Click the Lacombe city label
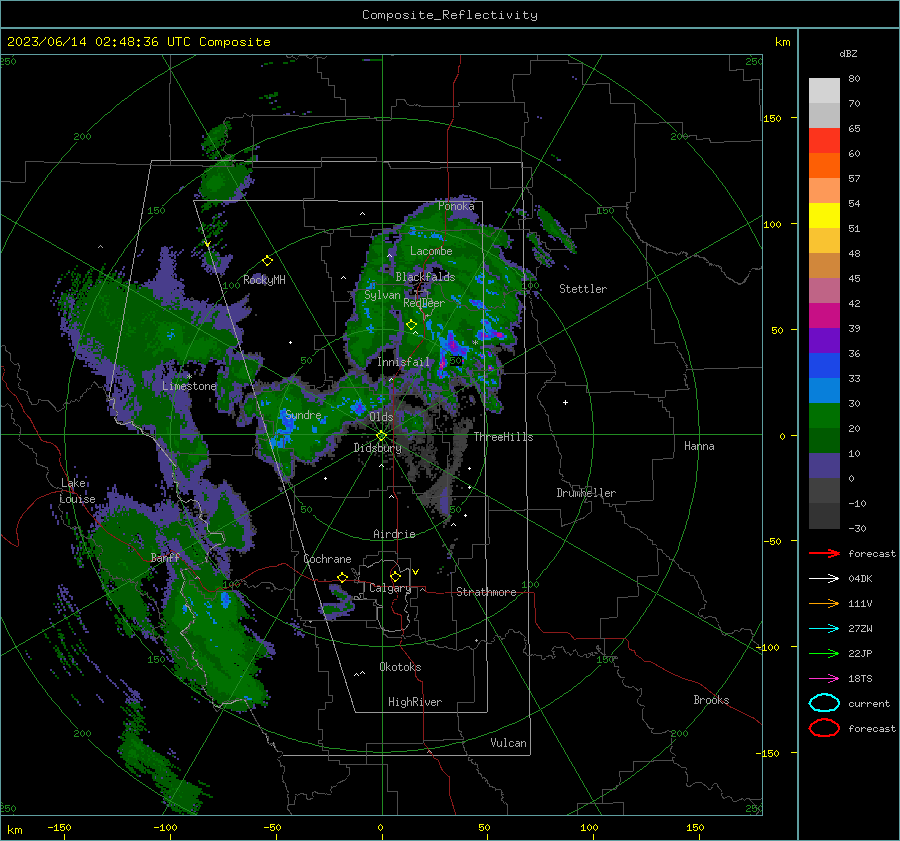Image resolution: width=900 pixels, height=841 pixels. point(431,251)
